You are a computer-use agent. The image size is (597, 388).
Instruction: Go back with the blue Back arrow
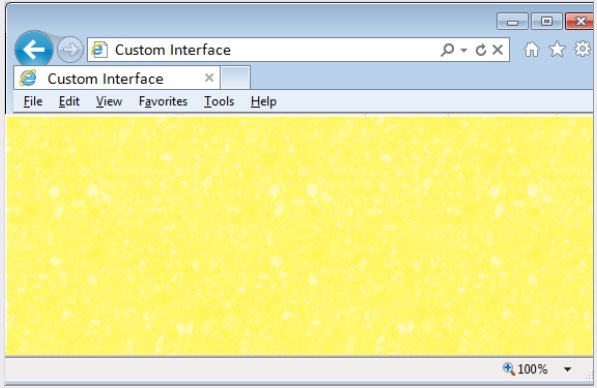pyautogui.click(x=34, y=49)
